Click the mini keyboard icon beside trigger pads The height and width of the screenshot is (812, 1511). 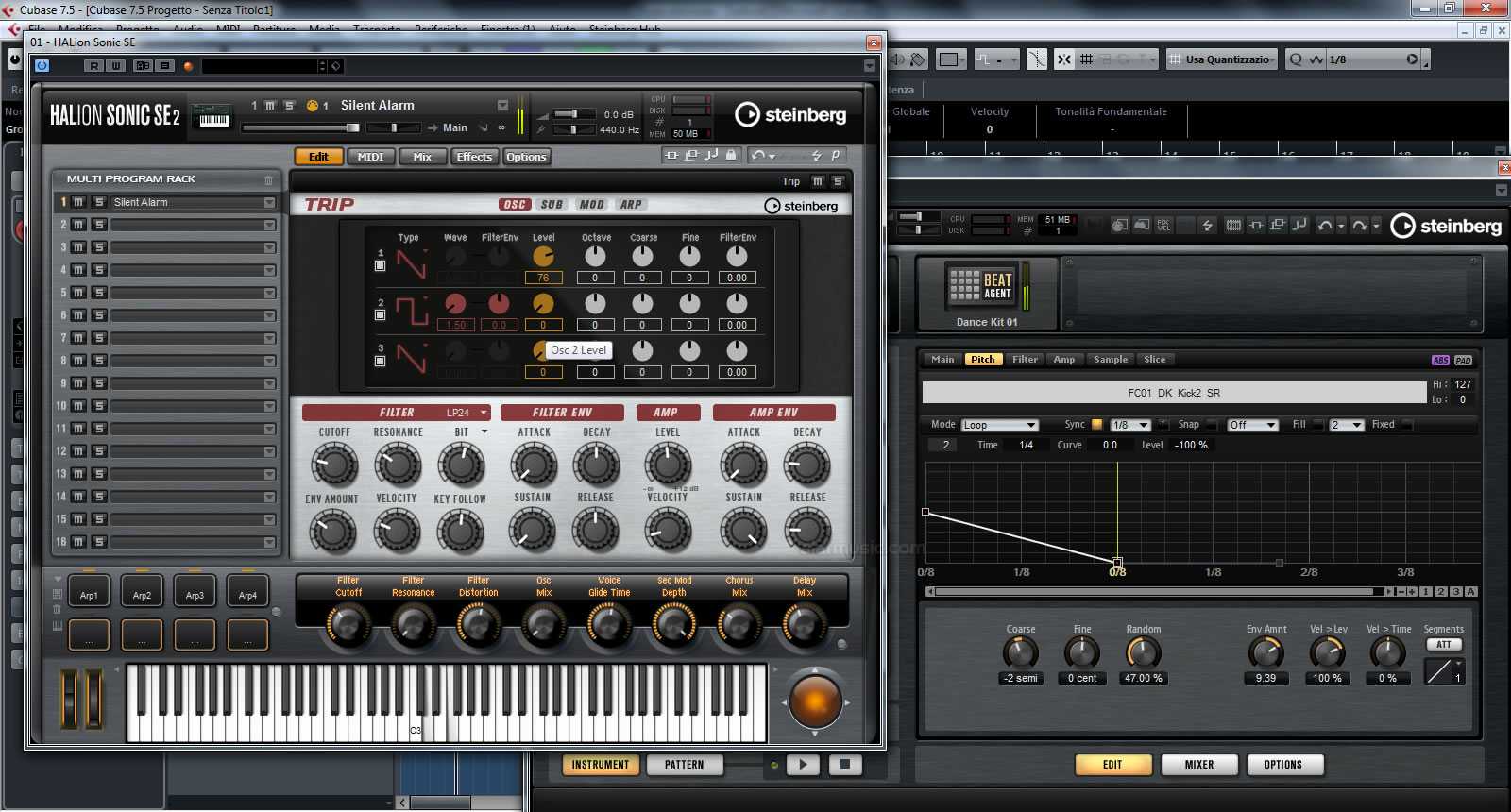tap(58, 625)
